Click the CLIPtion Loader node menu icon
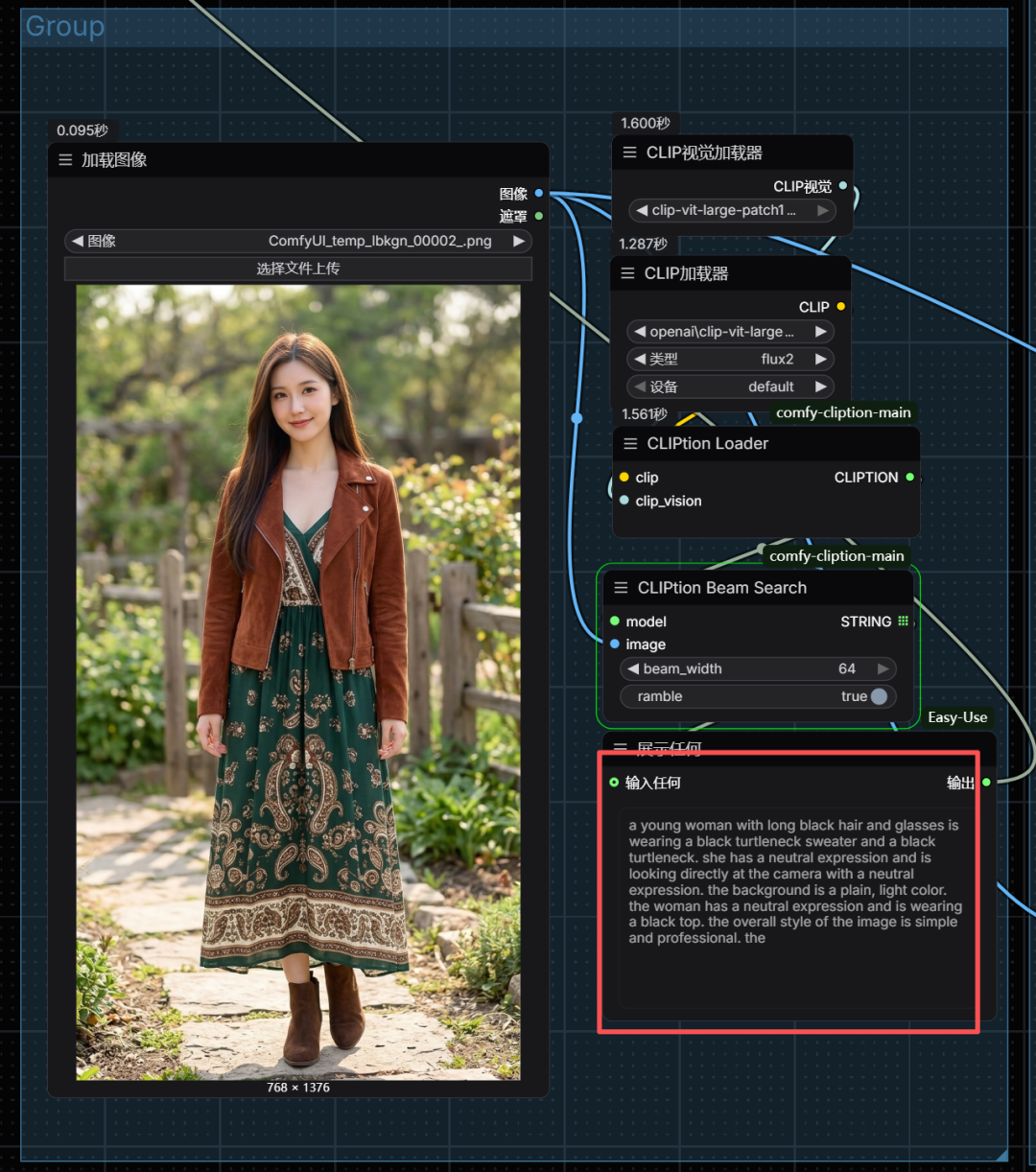This screenshot has height=1172, width=1036. click(630, 443)
